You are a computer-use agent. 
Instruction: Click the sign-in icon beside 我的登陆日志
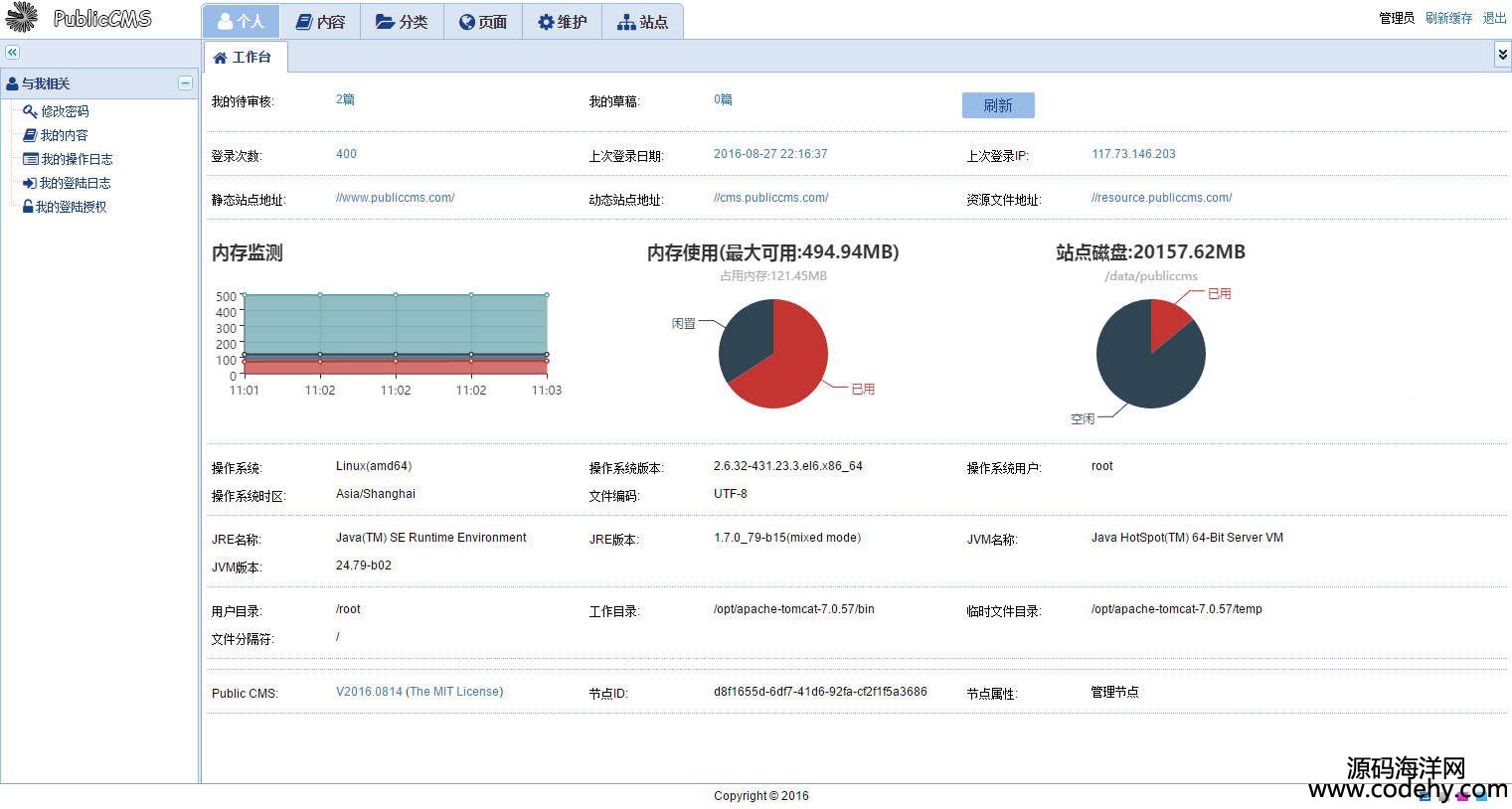pyautogui.click(x=30, y=183)
